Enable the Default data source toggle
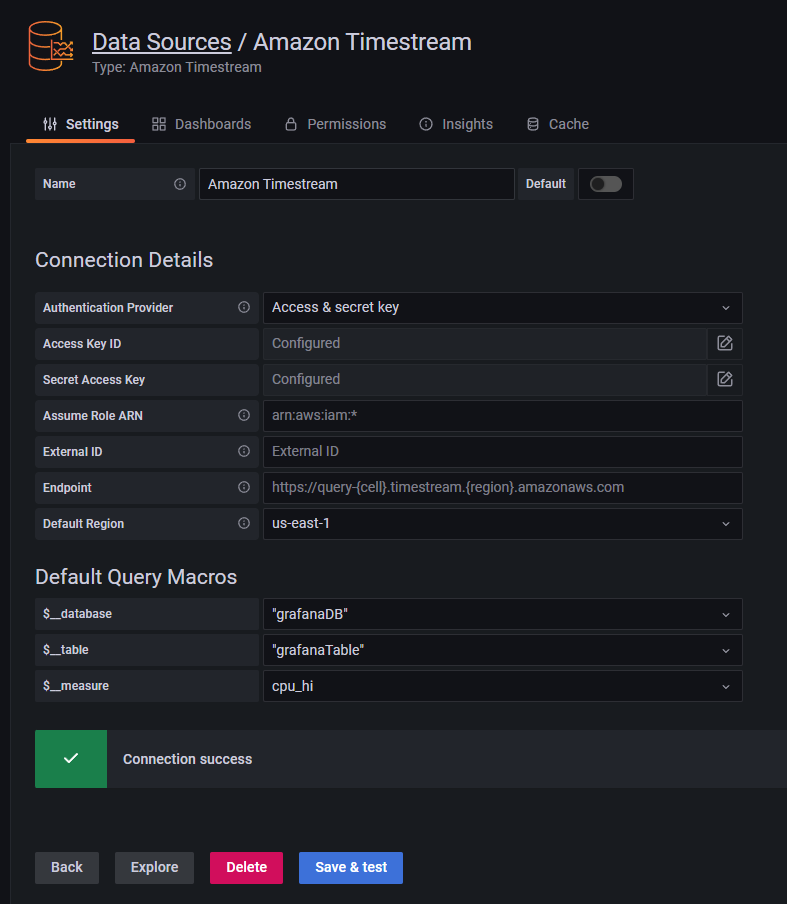 (606, 184)
